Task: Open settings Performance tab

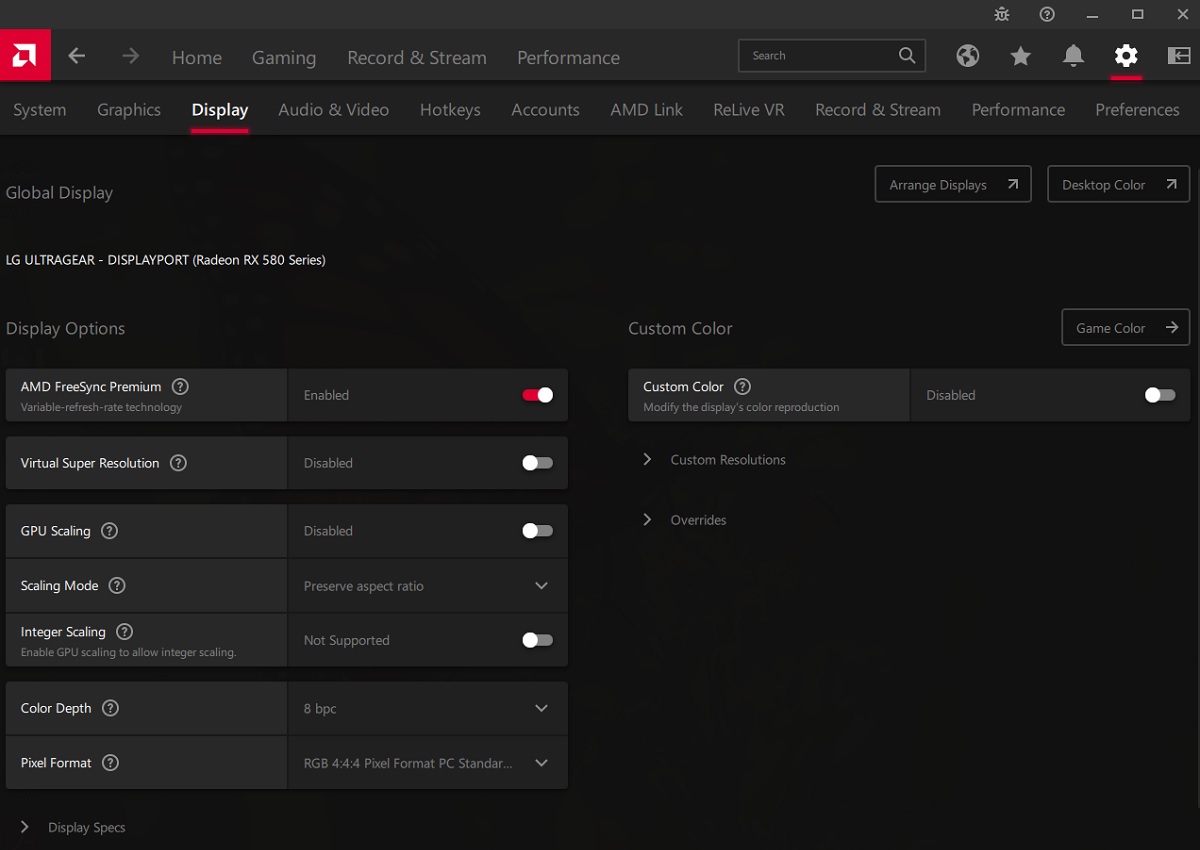Action: point(1018,110)
